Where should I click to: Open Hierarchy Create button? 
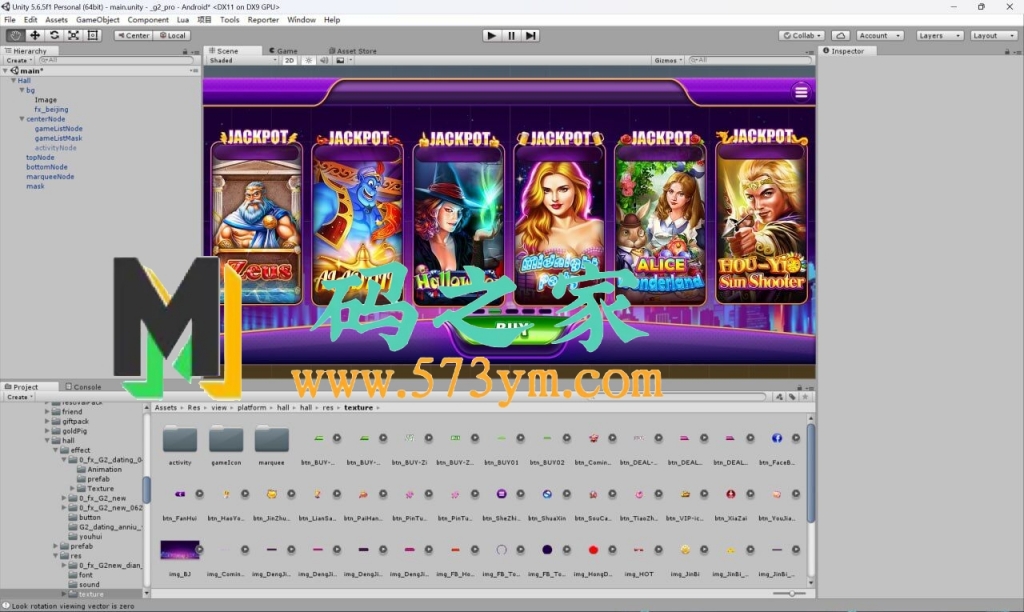20,60
